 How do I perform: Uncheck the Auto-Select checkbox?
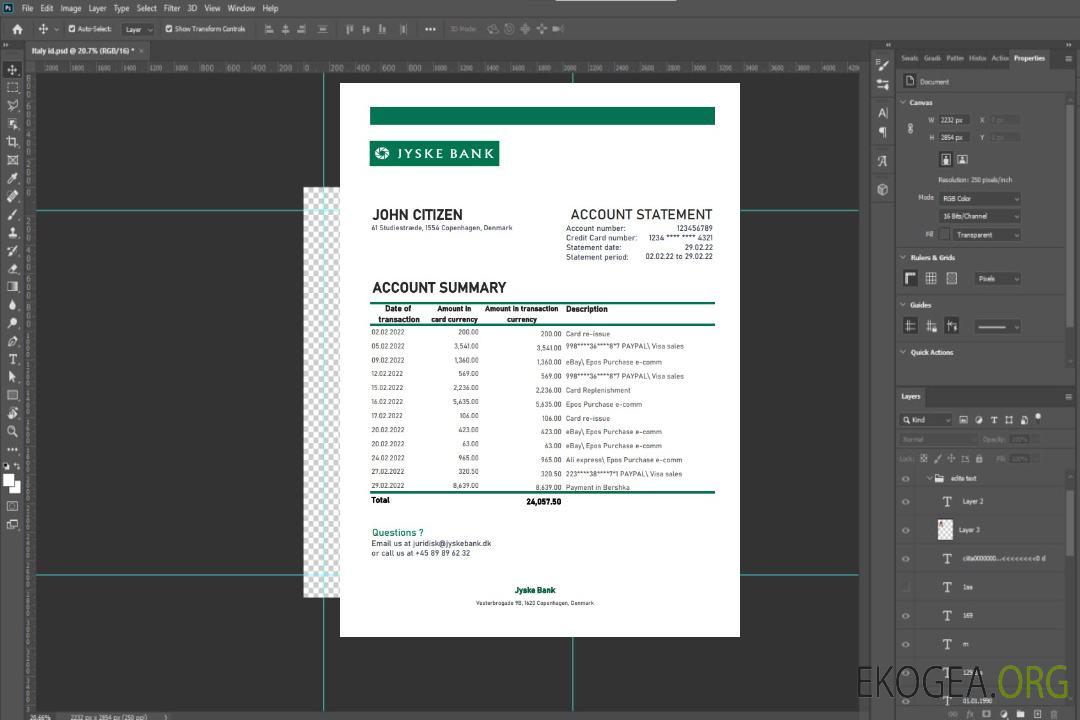[x=72, y=29]
